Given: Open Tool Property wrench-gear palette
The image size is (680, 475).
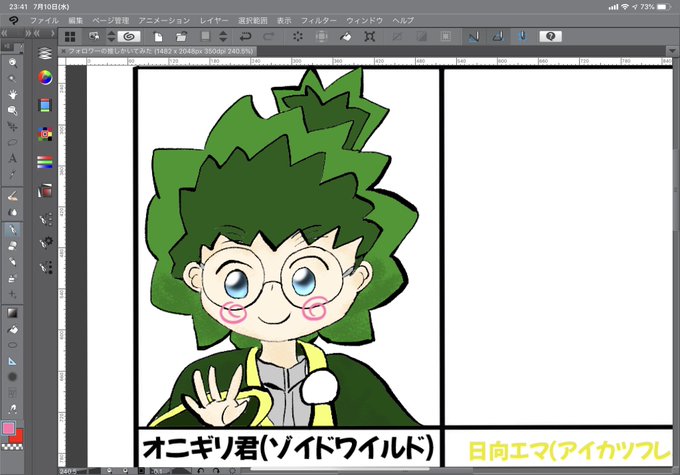Looking at the screenshot, I should click(46, 242).
